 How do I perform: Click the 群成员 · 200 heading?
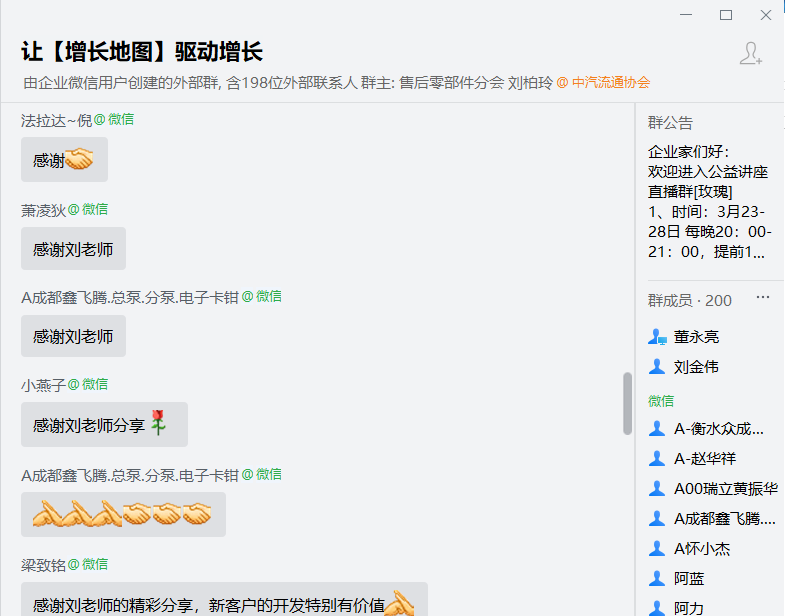tap(689, 300)
